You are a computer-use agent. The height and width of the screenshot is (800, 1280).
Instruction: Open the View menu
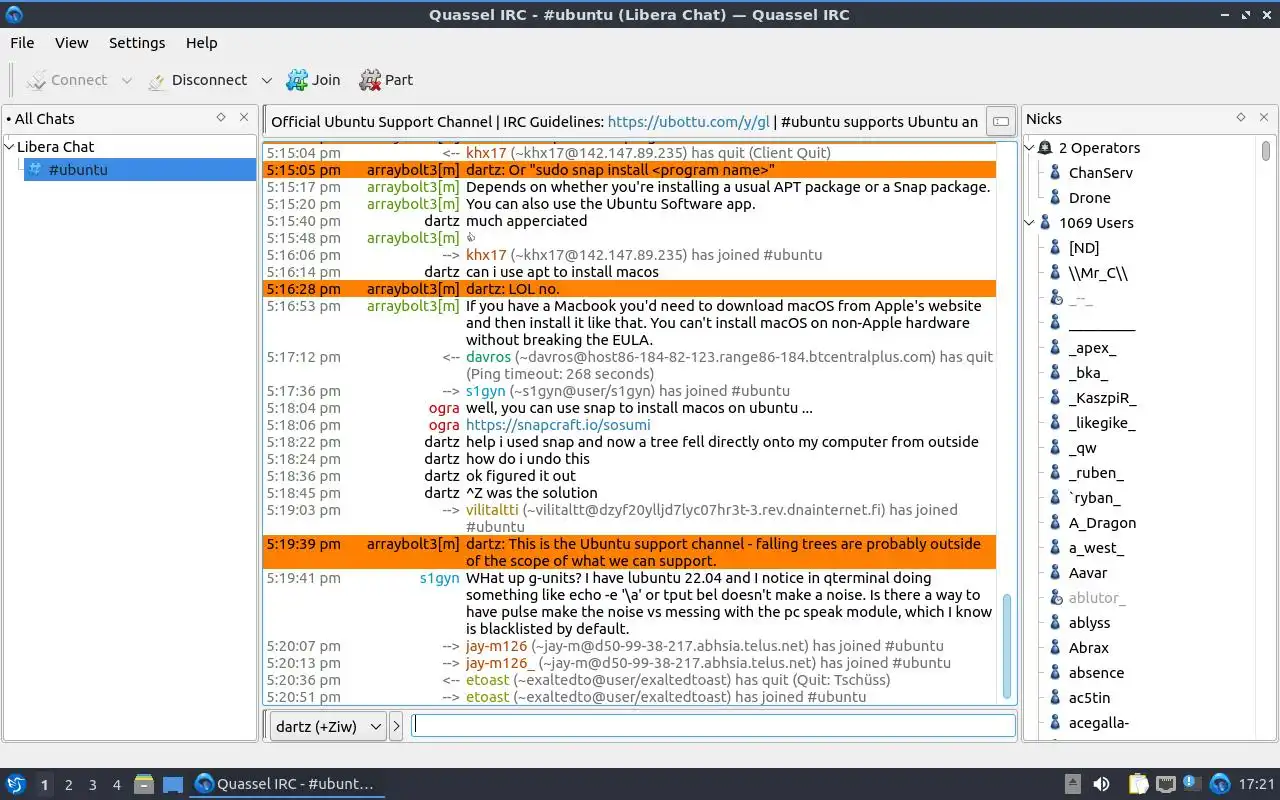71,43
